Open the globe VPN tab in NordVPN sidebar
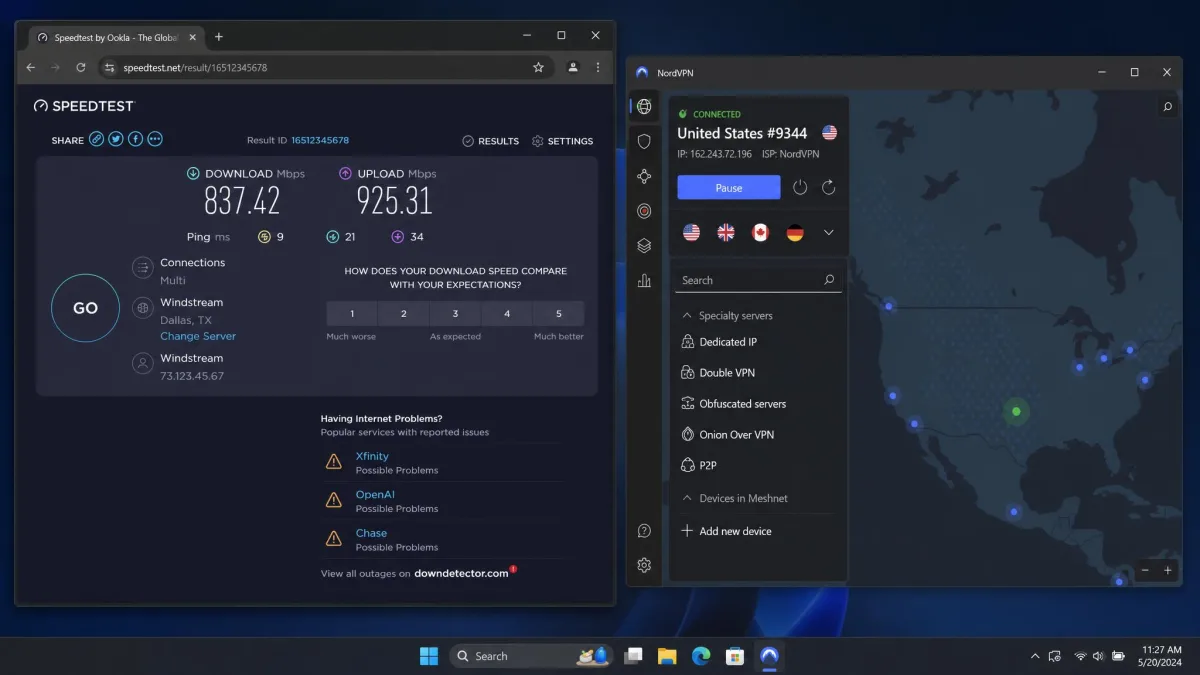1200x675 pixels. (644, 107)
